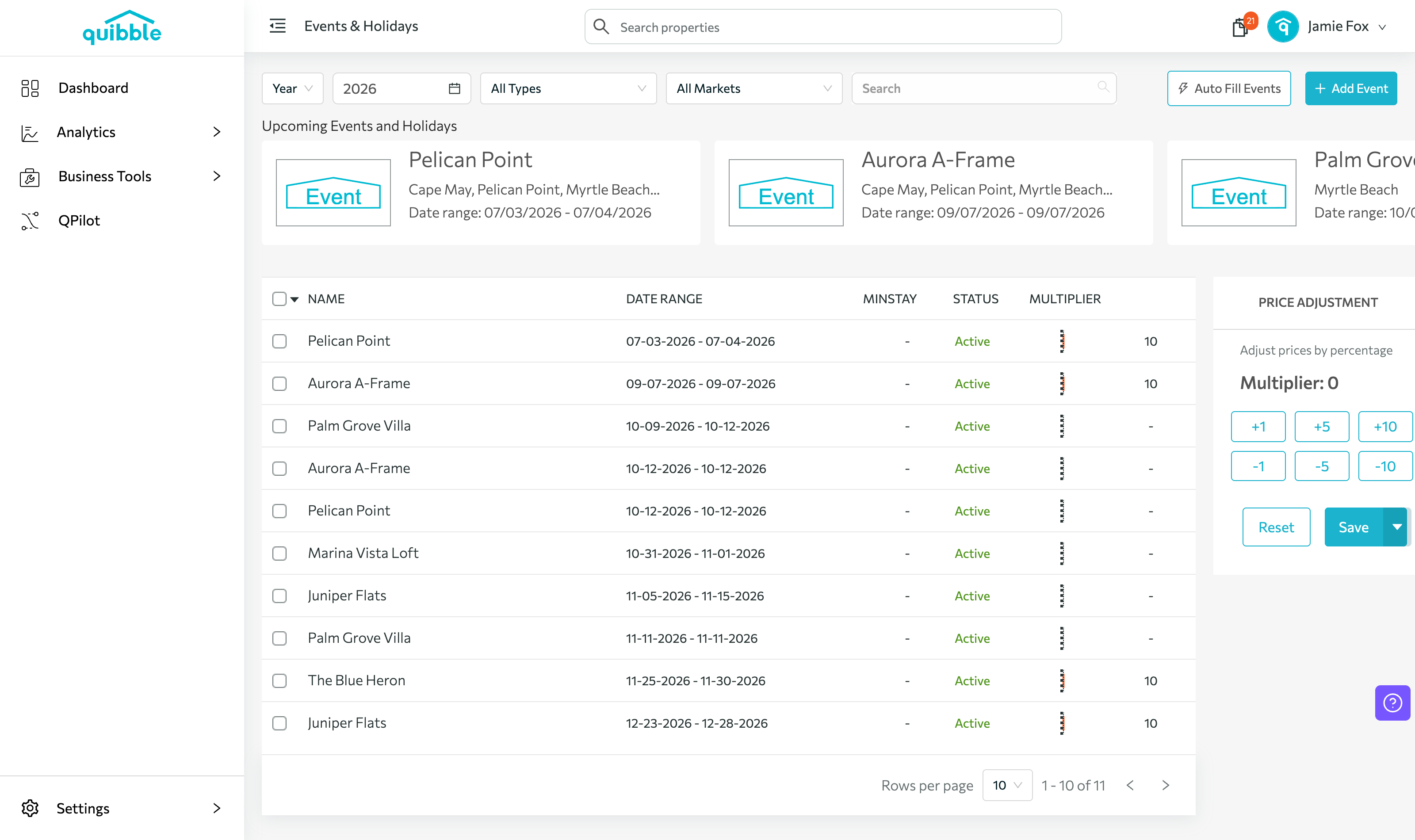Focus the Search properties input field

pyautogui.click(x=823, y=27)
